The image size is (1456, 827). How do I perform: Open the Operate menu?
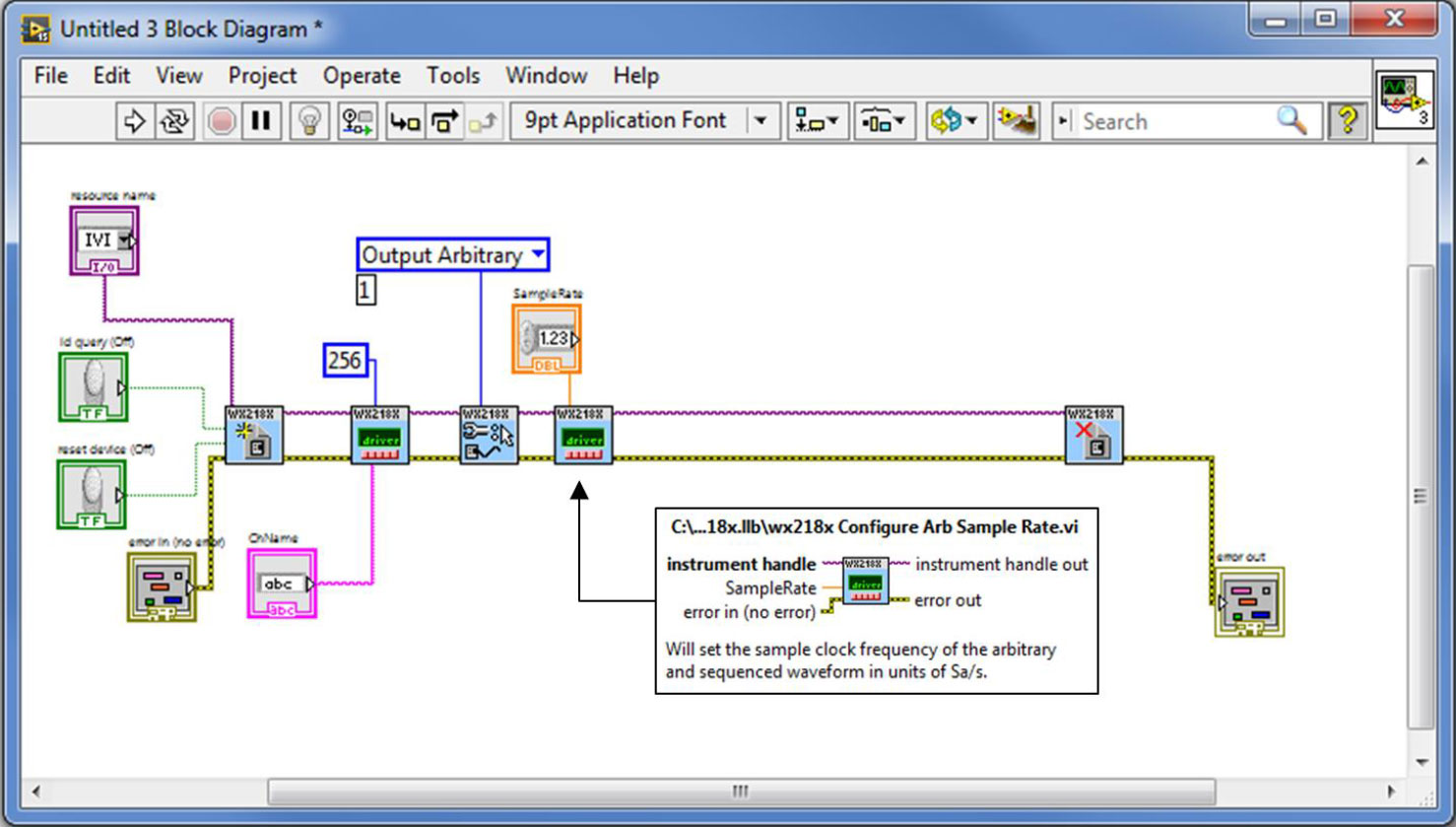pyautogui.click(x=361, y=76)
